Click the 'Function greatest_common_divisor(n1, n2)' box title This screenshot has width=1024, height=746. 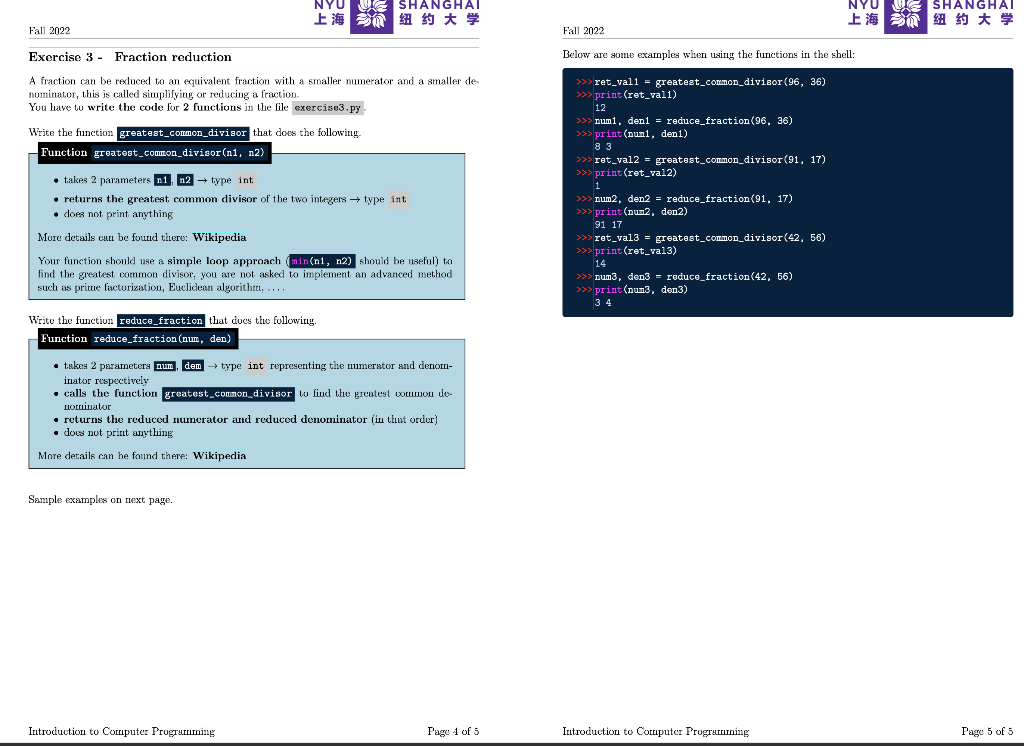(154, 153)
